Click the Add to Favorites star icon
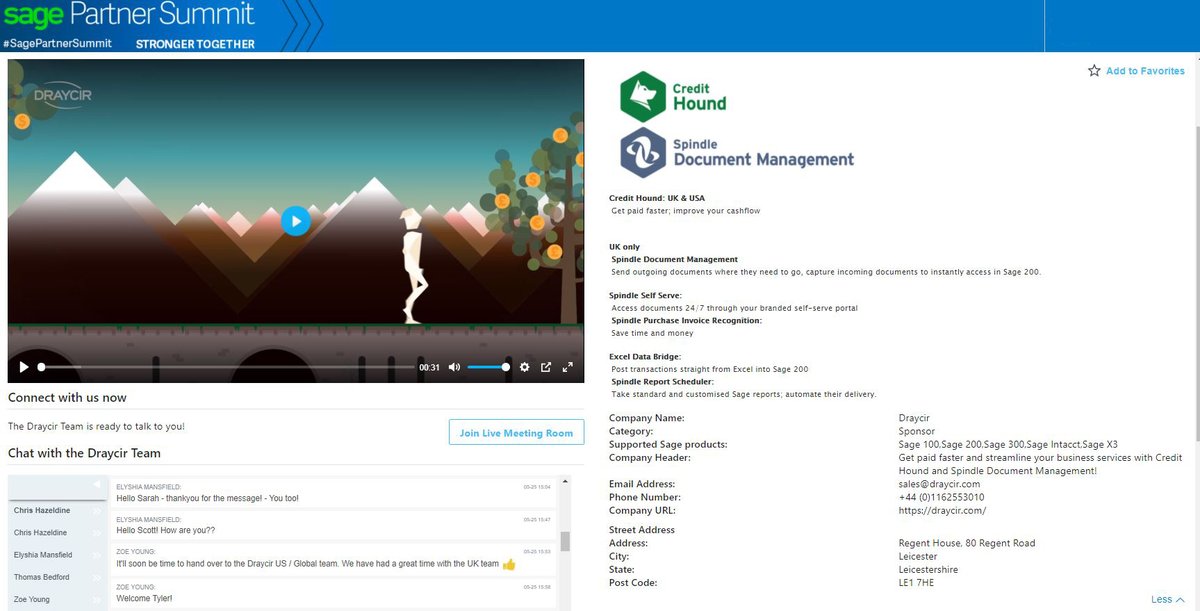The image size is (1200, 611). (x=1094, y=71)
